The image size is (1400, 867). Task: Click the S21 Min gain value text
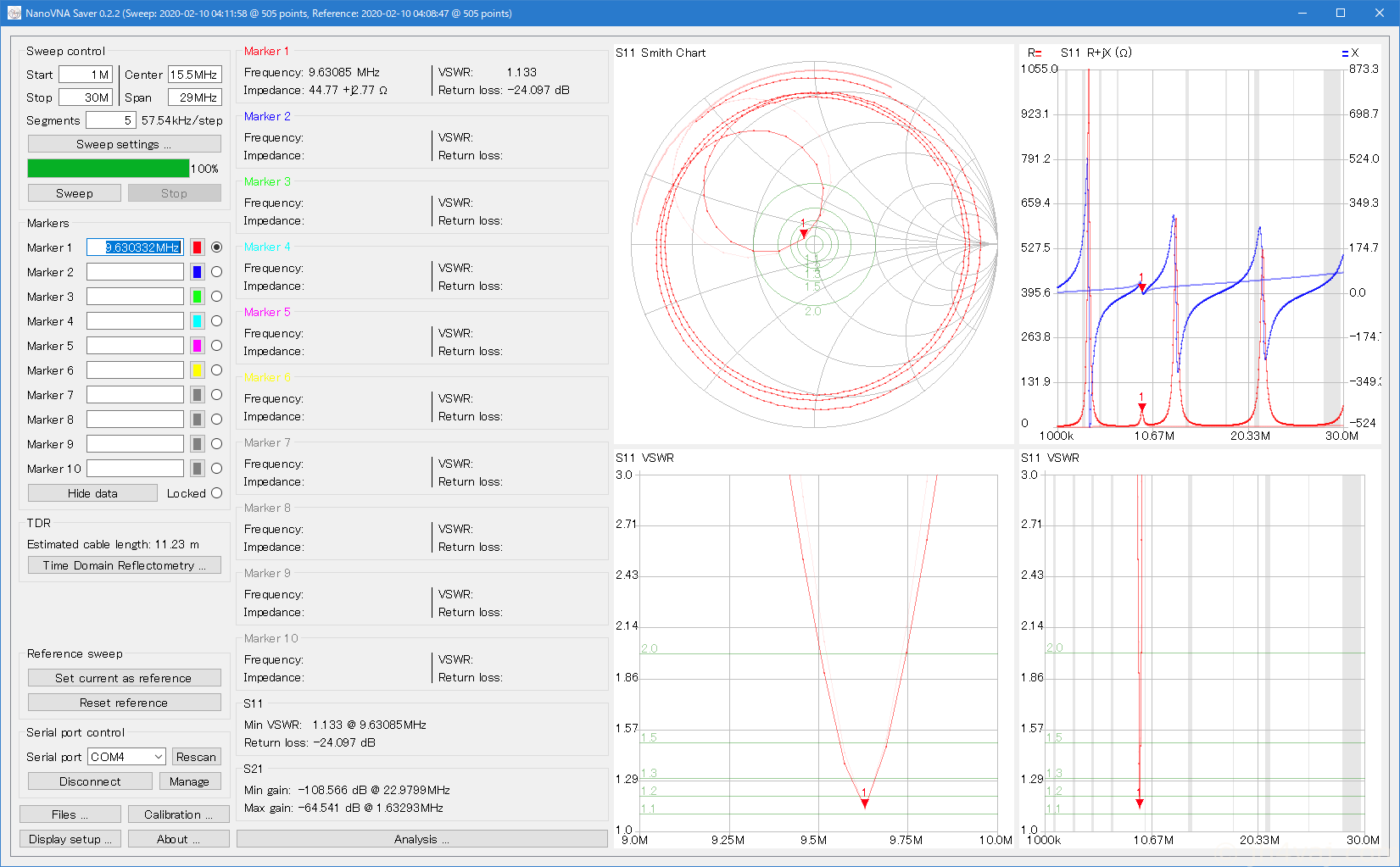point(374,790)
